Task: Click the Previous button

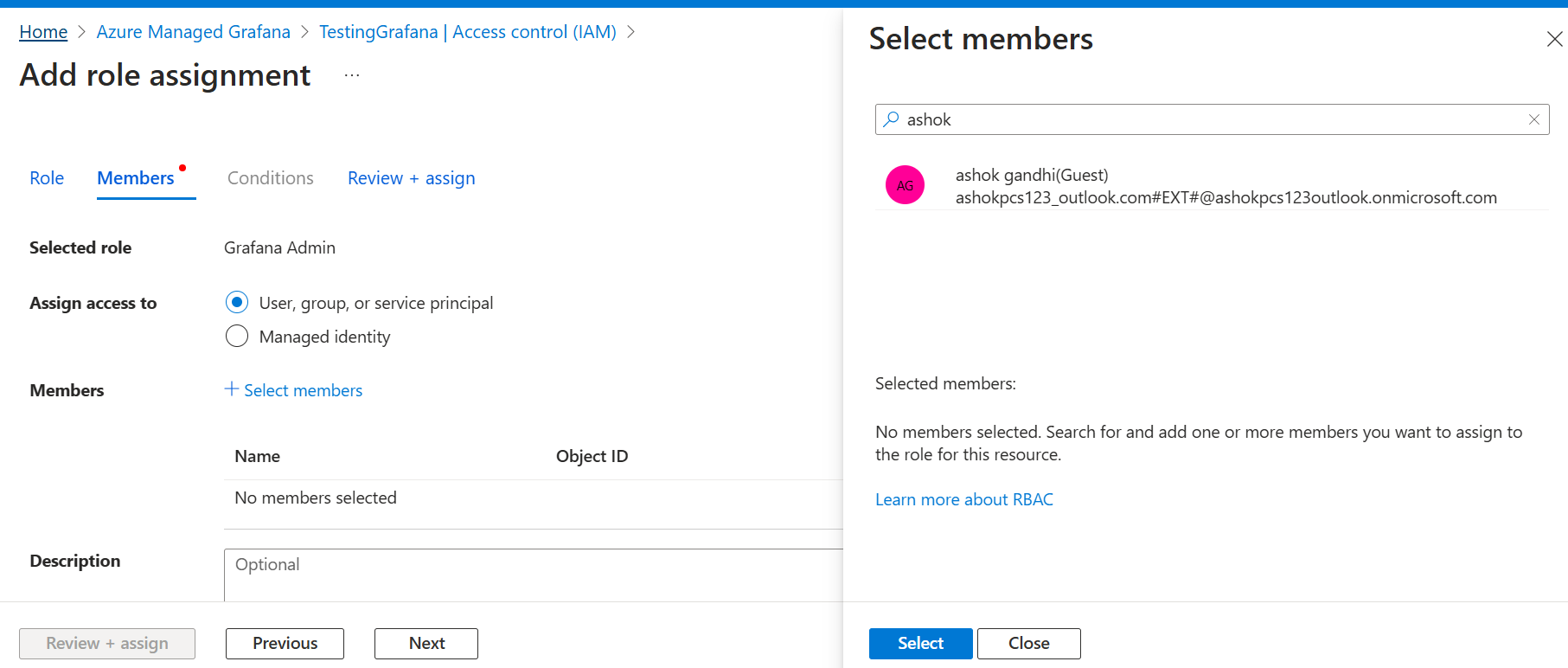Action: pyautogui.click(x=285, y=644)
